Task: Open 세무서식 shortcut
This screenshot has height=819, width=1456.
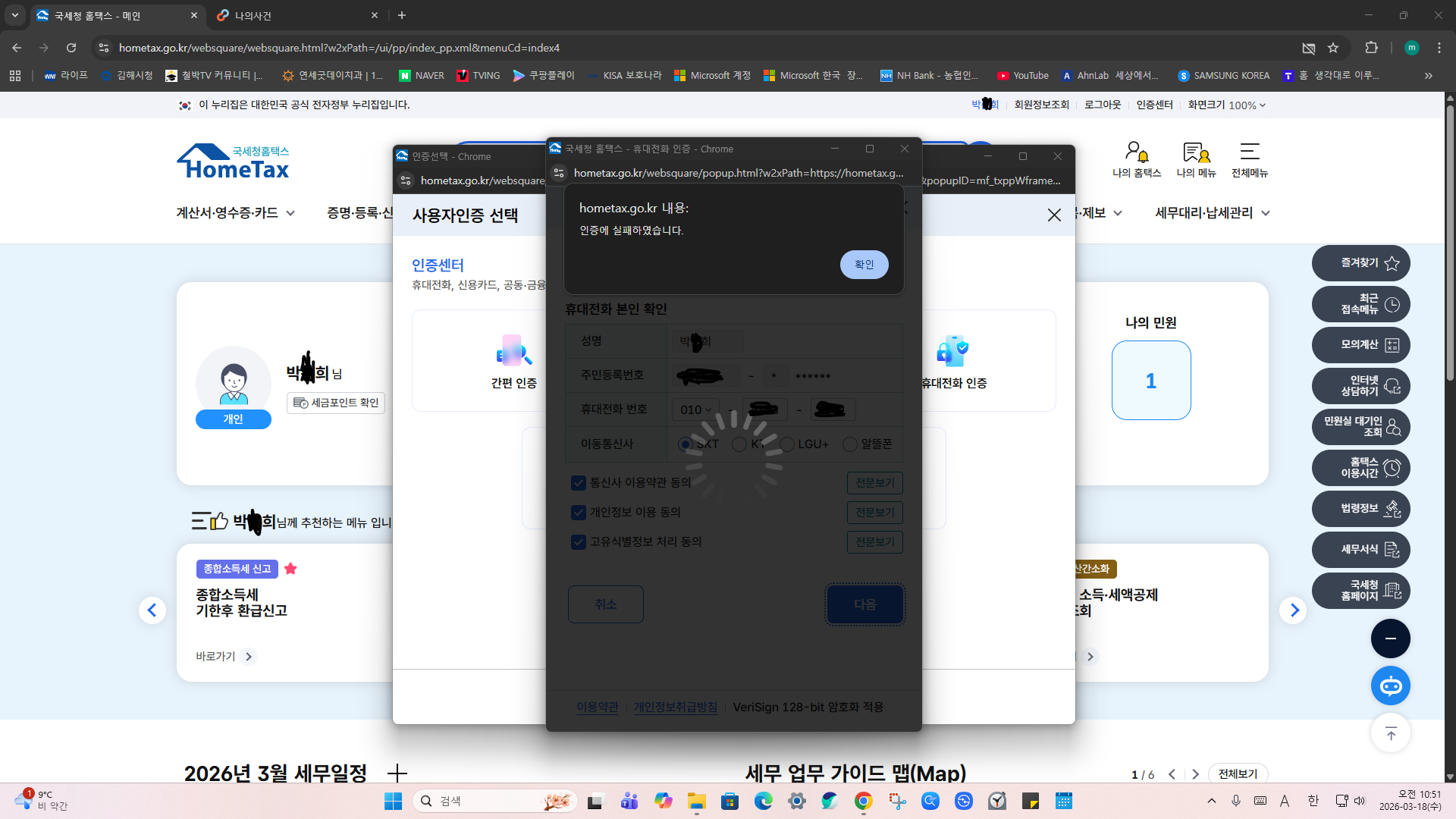Action: pyautogui.click(x=1361, y=550)
